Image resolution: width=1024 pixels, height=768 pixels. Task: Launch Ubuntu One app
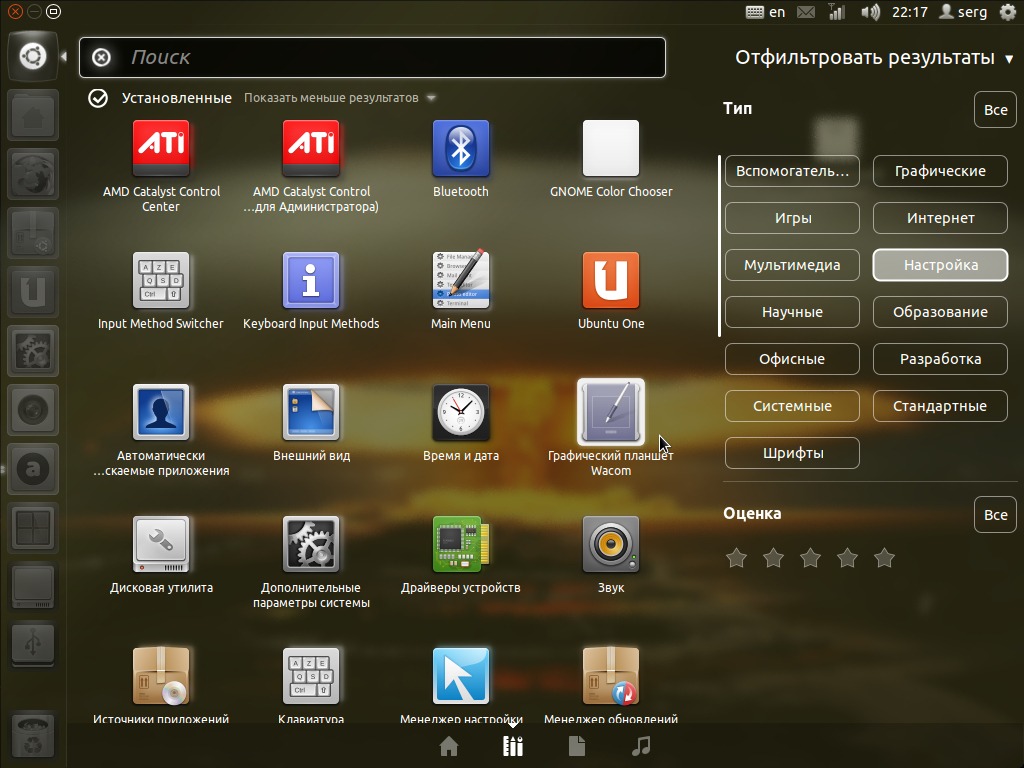(611, 281)
